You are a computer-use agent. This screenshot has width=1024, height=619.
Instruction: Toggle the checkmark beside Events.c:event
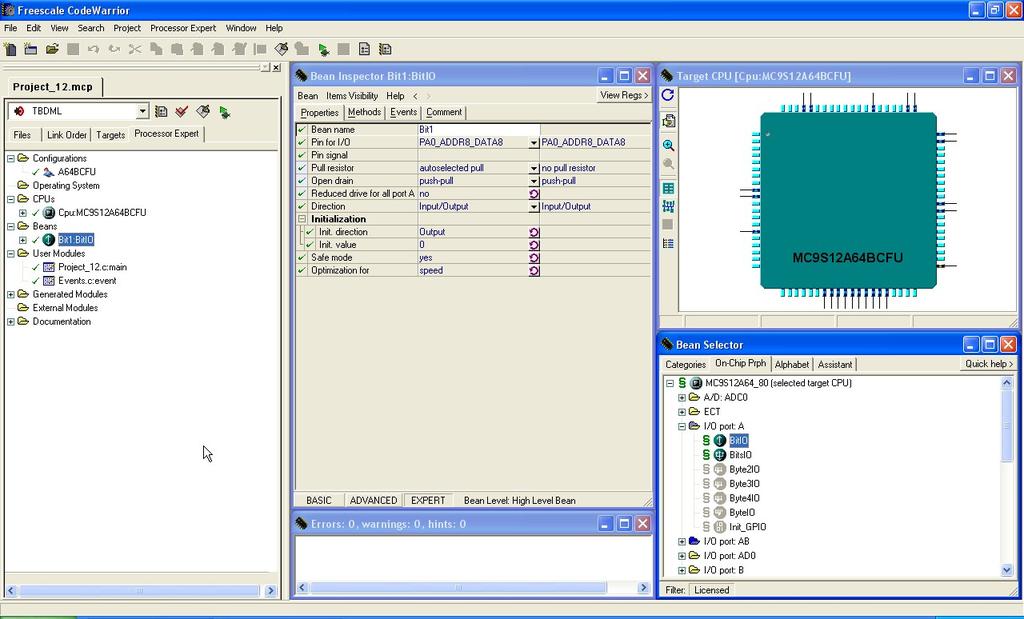pyautogui.click(x=35, y=281)
